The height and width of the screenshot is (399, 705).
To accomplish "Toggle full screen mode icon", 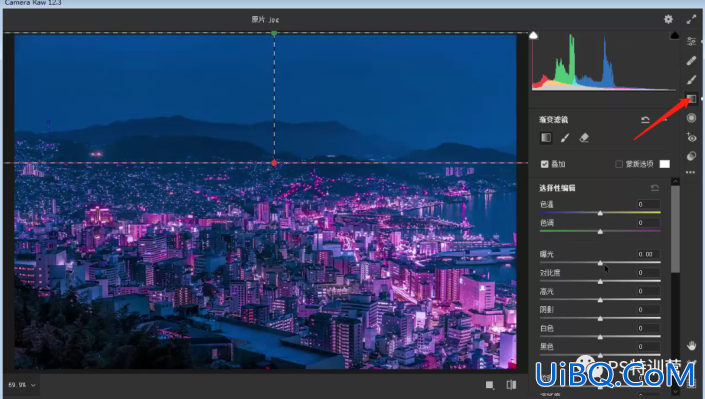I will point(691,19).
